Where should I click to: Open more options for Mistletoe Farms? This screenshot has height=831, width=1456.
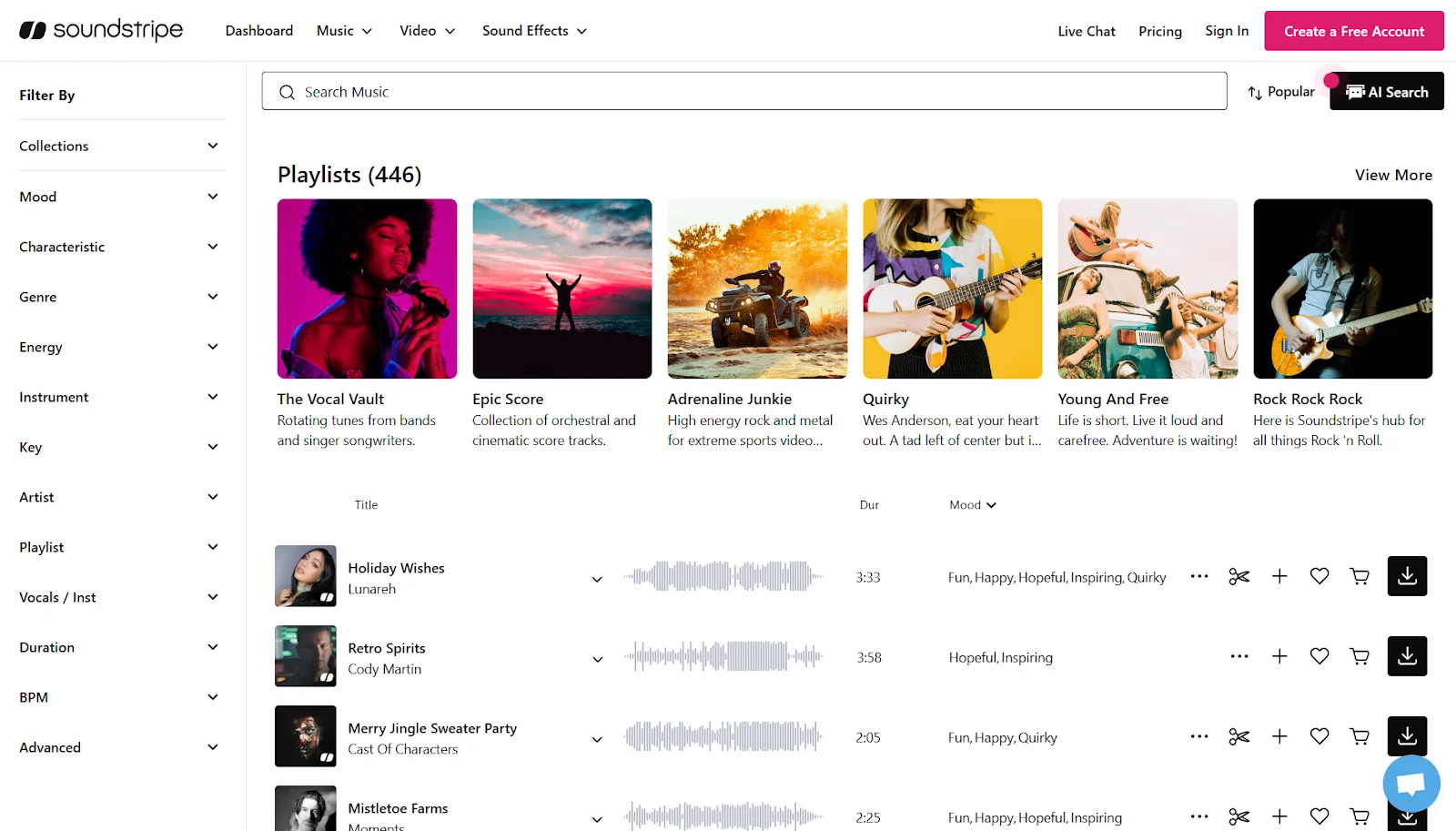click(1199, 816)
